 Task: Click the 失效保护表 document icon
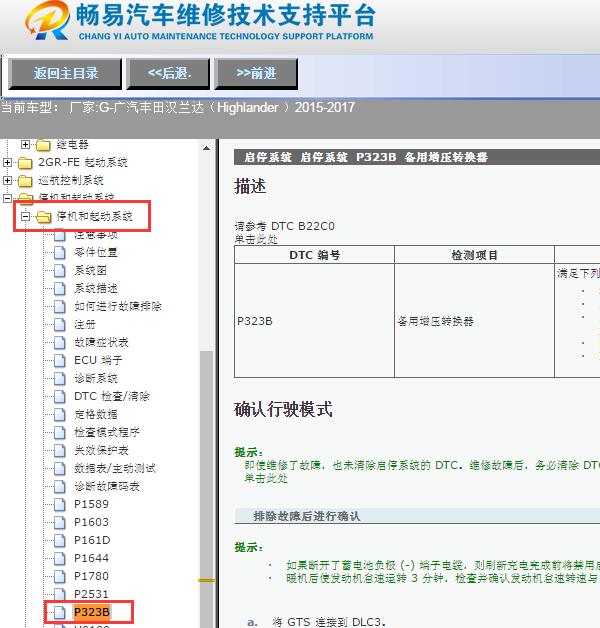60,451
